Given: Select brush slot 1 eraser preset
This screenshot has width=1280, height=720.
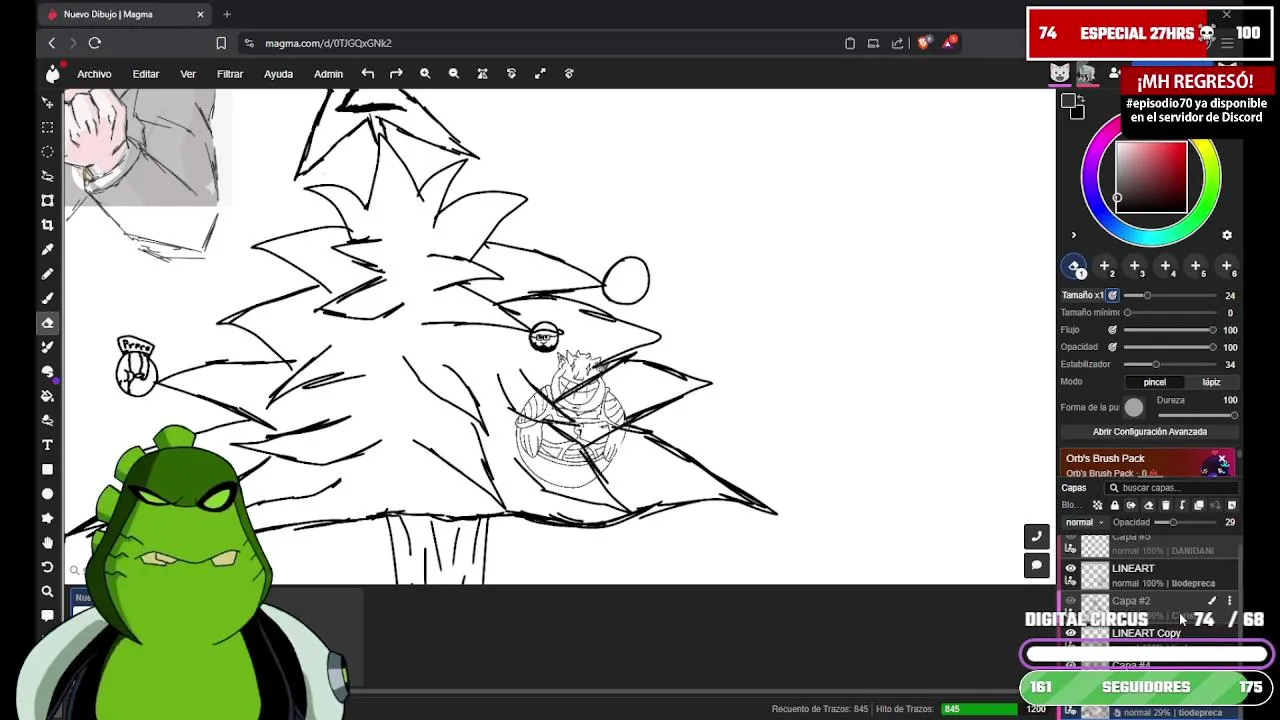Looking at the screenshot, I should [x=1075, y=267].
